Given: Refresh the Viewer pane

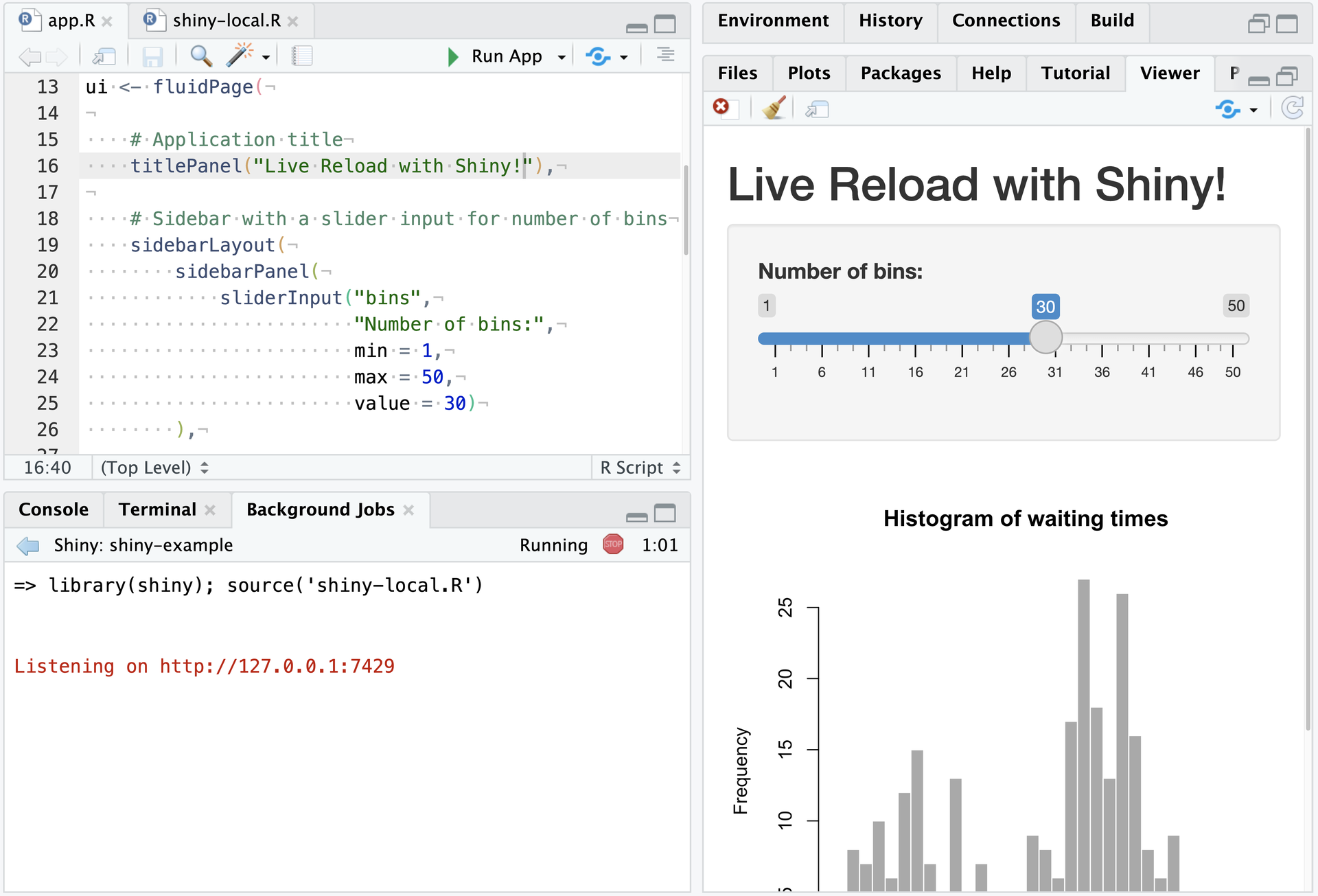Looking at the screenshot, I should point(1293,108).
